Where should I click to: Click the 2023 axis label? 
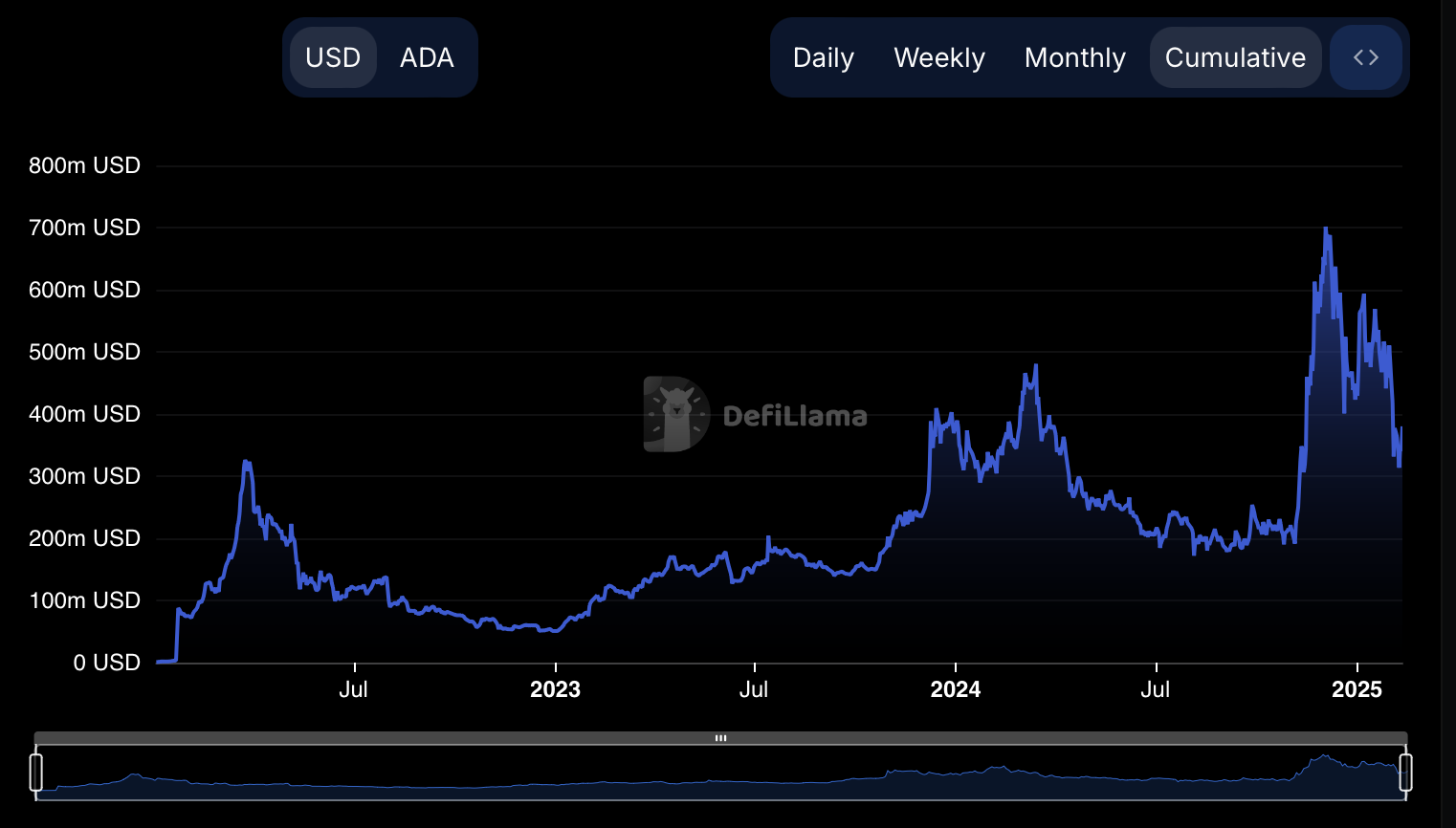tap(555, 689)
